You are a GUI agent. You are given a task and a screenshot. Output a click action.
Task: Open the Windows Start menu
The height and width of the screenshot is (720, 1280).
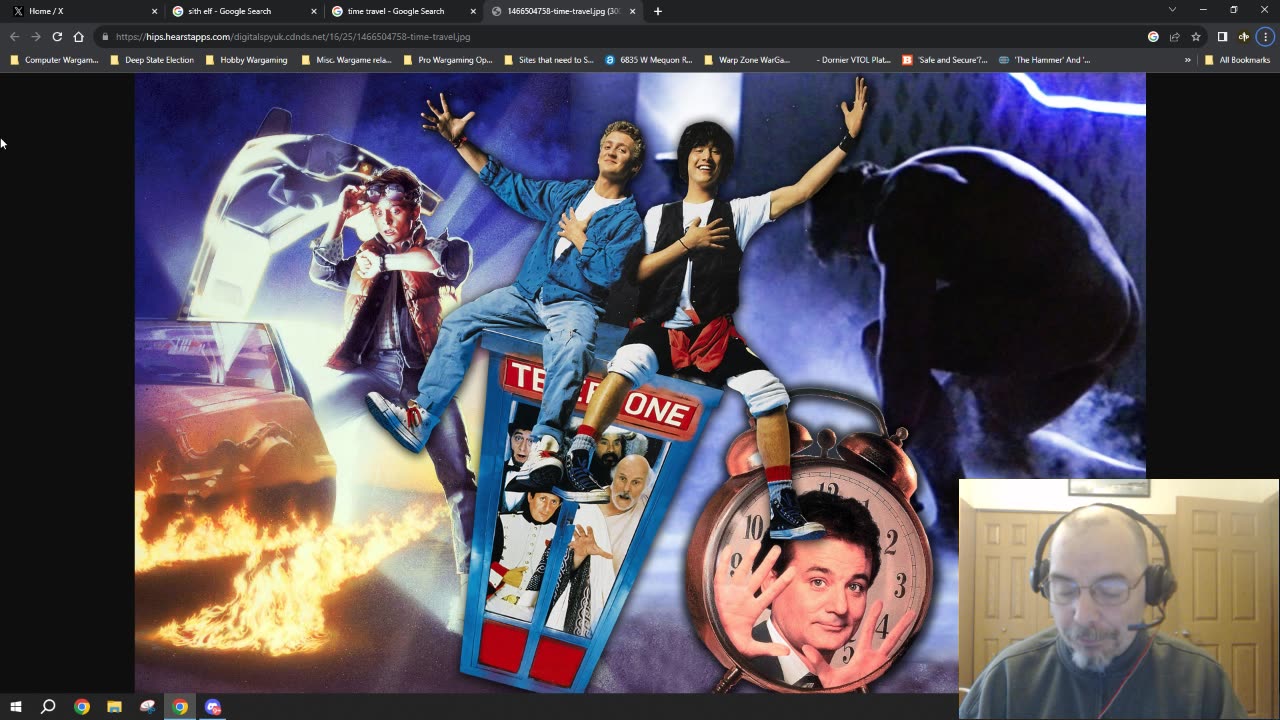16,706
